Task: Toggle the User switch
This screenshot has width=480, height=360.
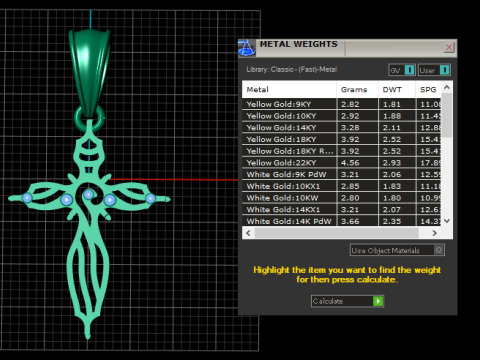Action: click(434, 70)
